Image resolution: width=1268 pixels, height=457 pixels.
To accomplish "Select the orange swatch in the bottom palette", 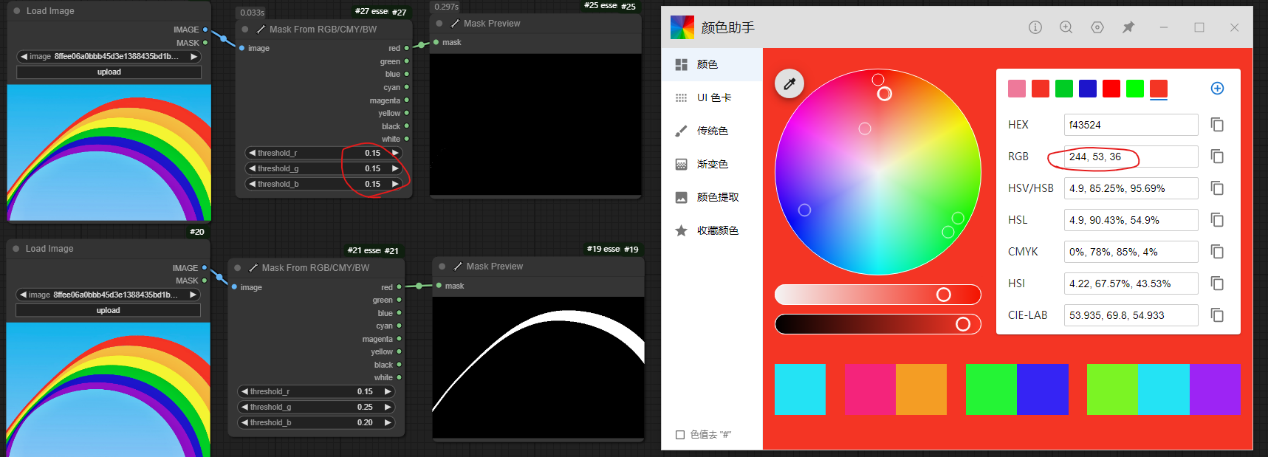I will point(921,389).
